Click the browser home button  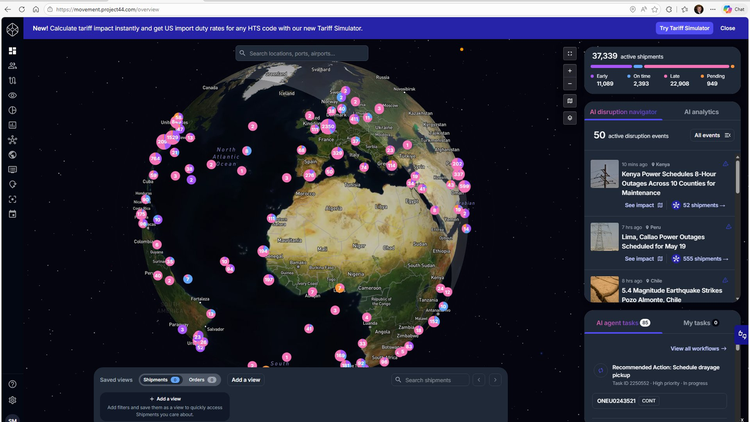pos(35,9)
